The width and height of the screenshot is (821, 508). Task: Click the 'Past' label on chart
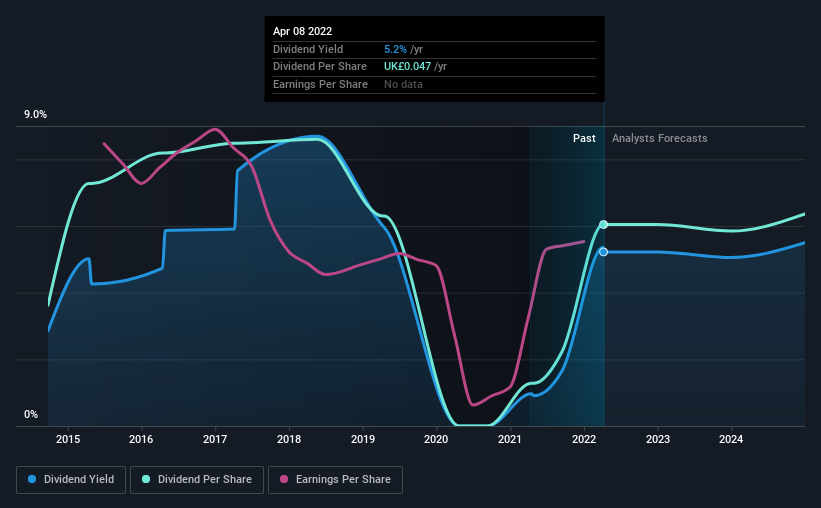584,138
